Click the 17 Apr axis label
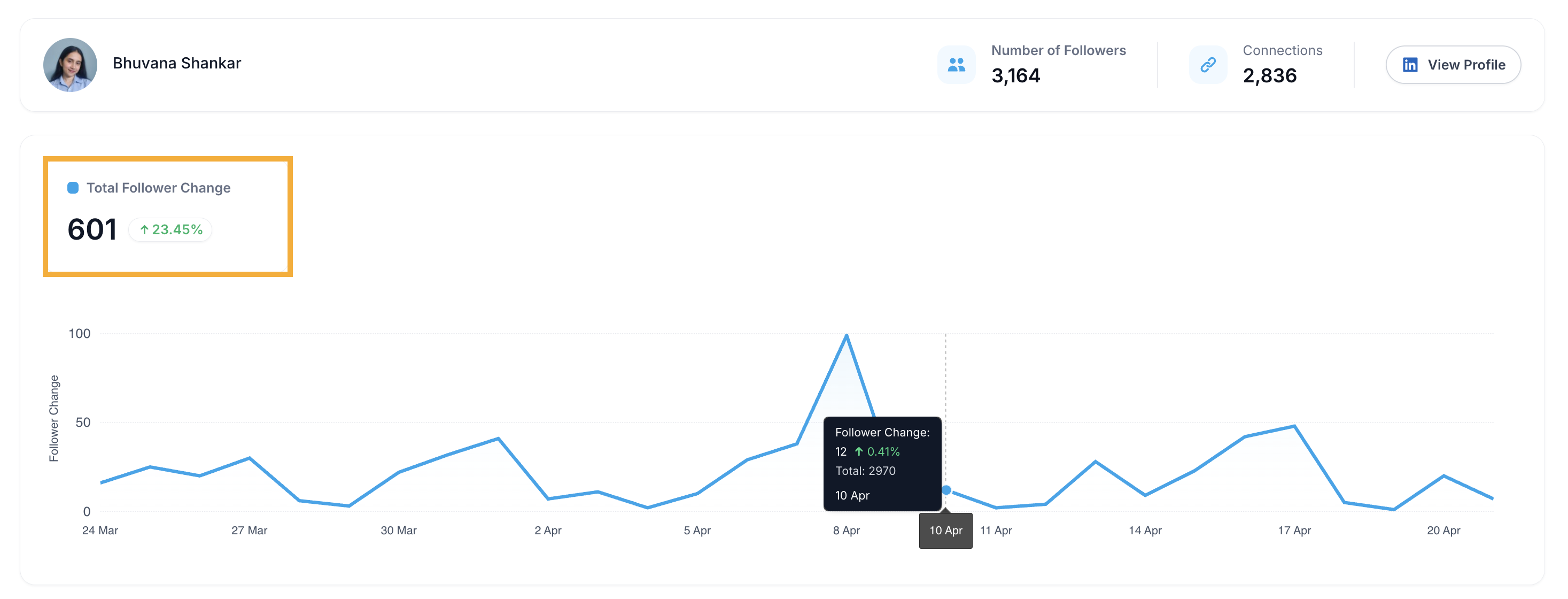Viewport: 1568px width, 599px height. coord(1294,531)
